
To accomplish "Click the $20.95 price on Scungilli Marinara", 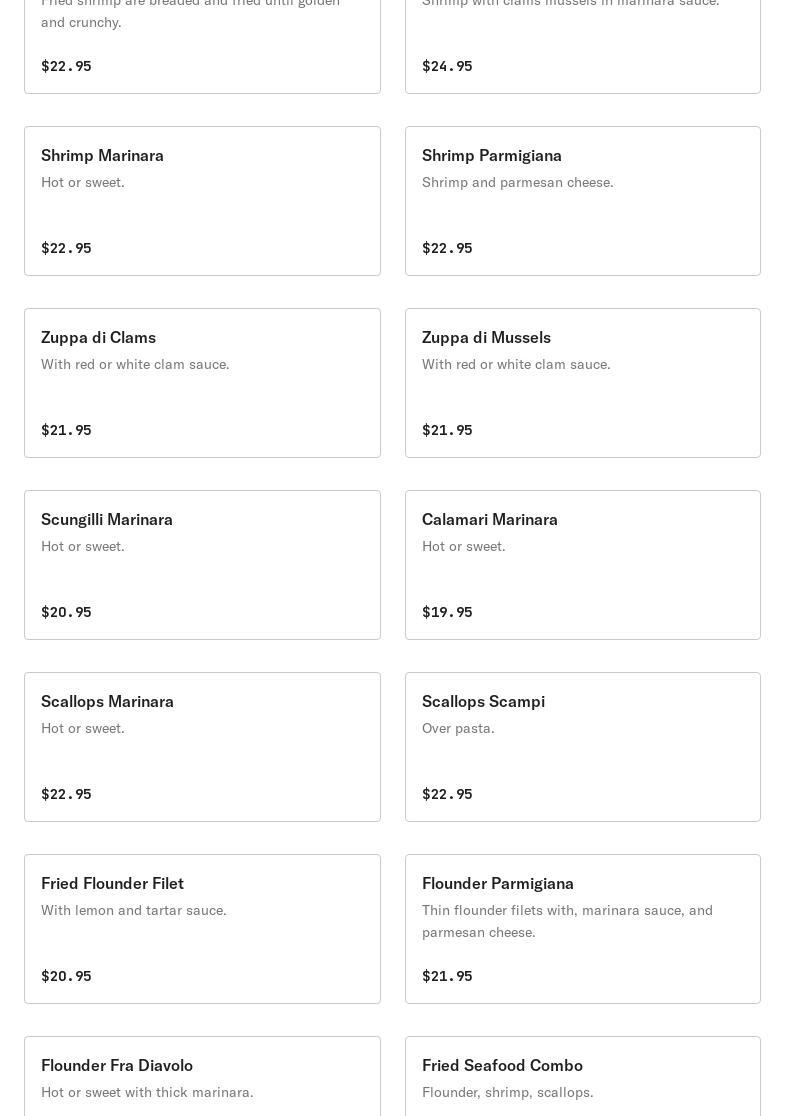I will pos(66,612).
